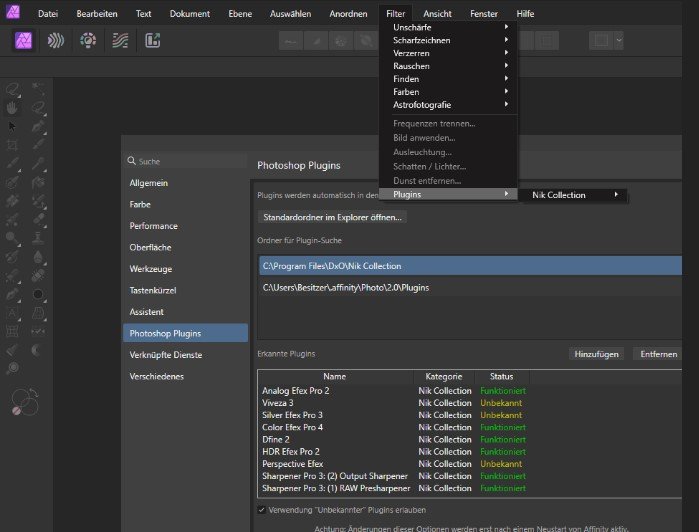Click the Affinity Photo logo icon
The image size is (699, 532).
13,11
